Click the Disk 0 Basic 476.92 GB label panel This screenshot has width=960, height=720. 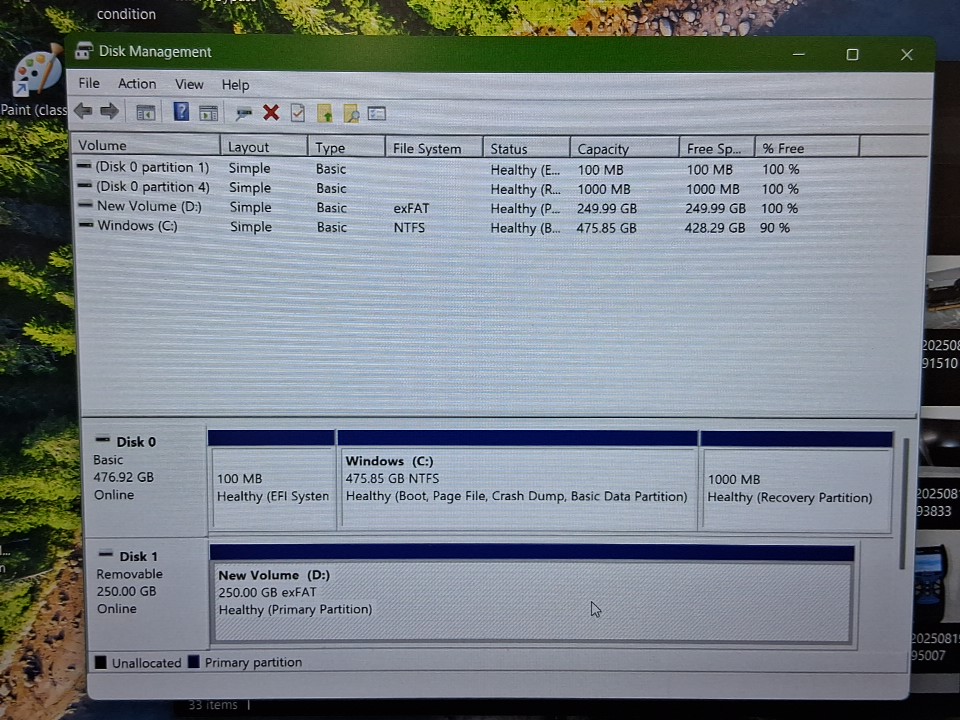[x=145, y=478]
